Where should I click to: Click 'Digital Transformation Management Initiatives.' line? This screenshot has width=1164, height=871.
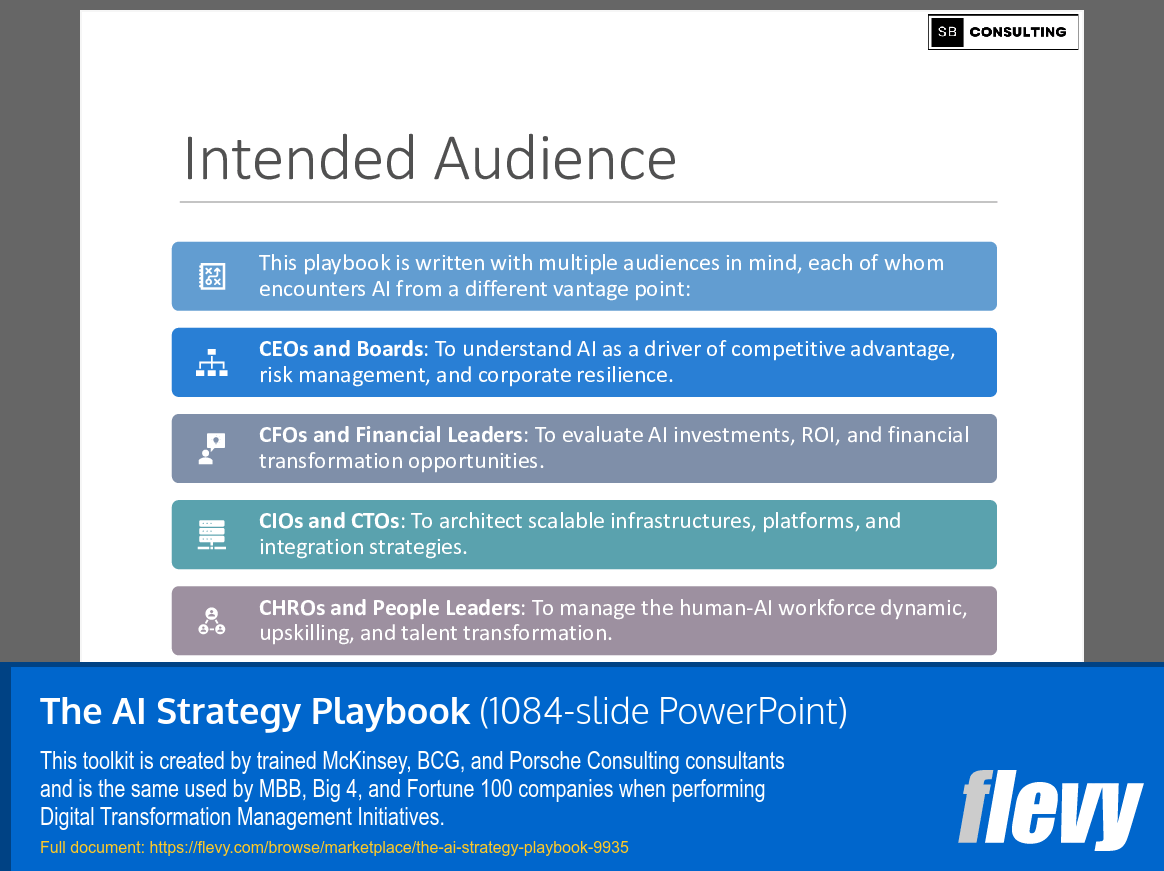tap(242, 817)
